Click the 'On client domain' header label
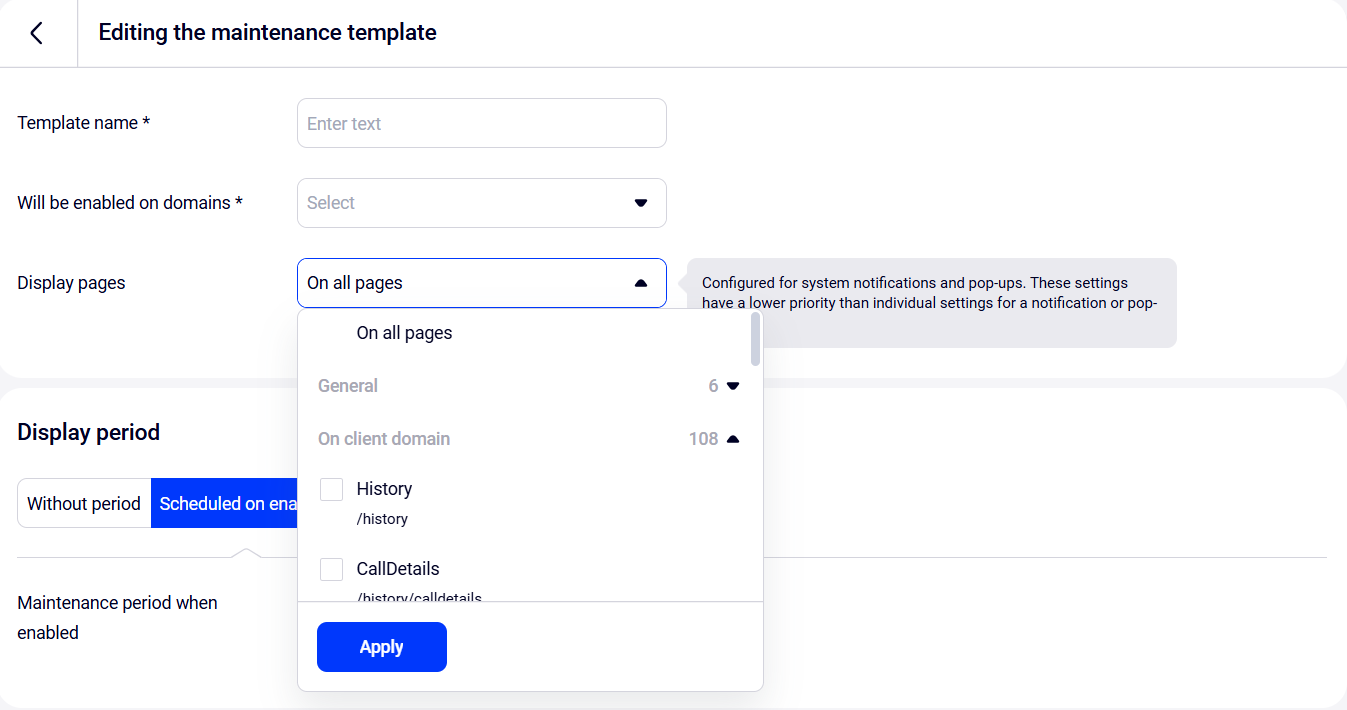The width and height of the screenshot is (1347, 710). coord(384,439)
